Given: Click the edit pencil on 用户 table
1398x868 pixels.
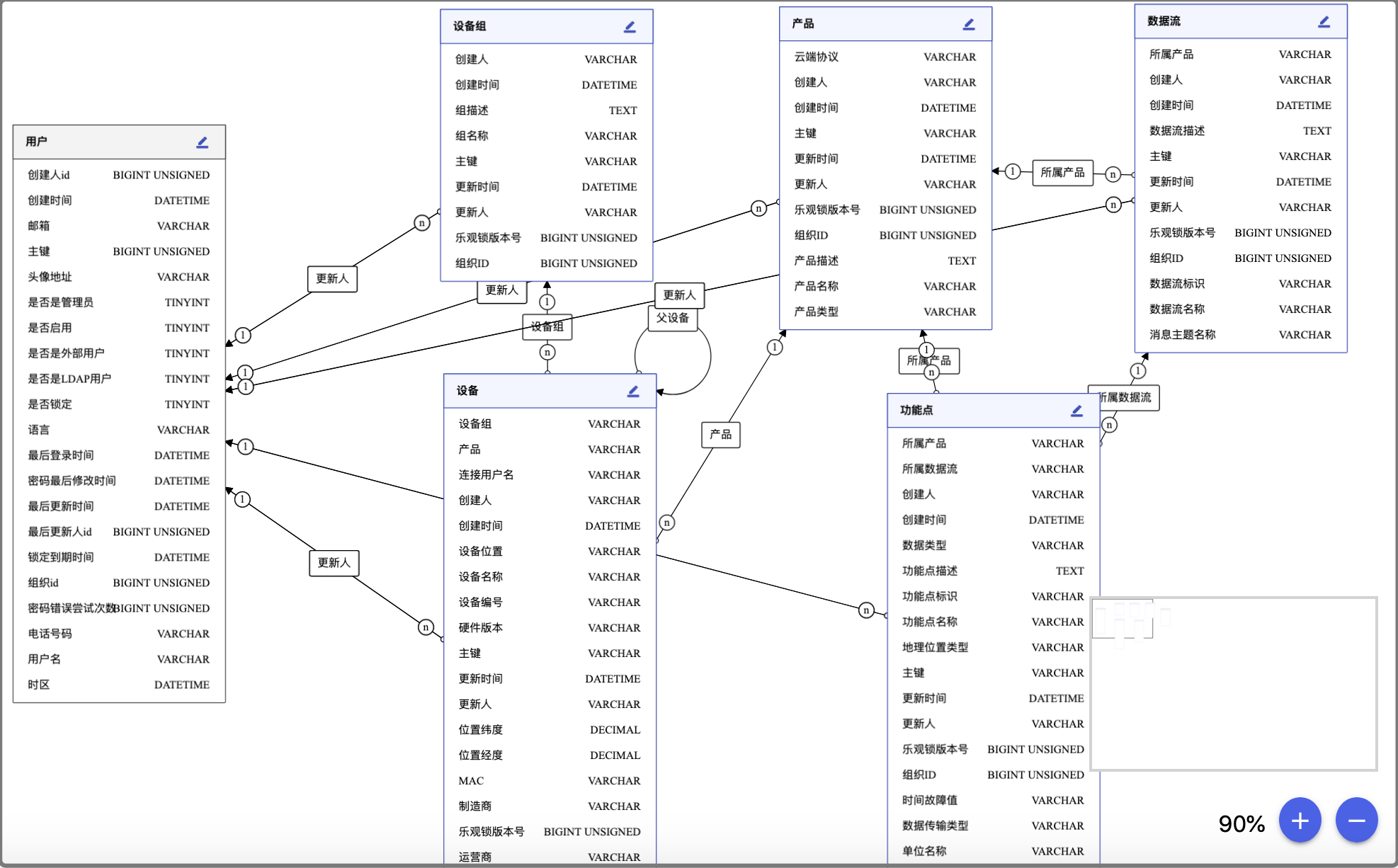Looking at the screenshot, I should point(203,142).
